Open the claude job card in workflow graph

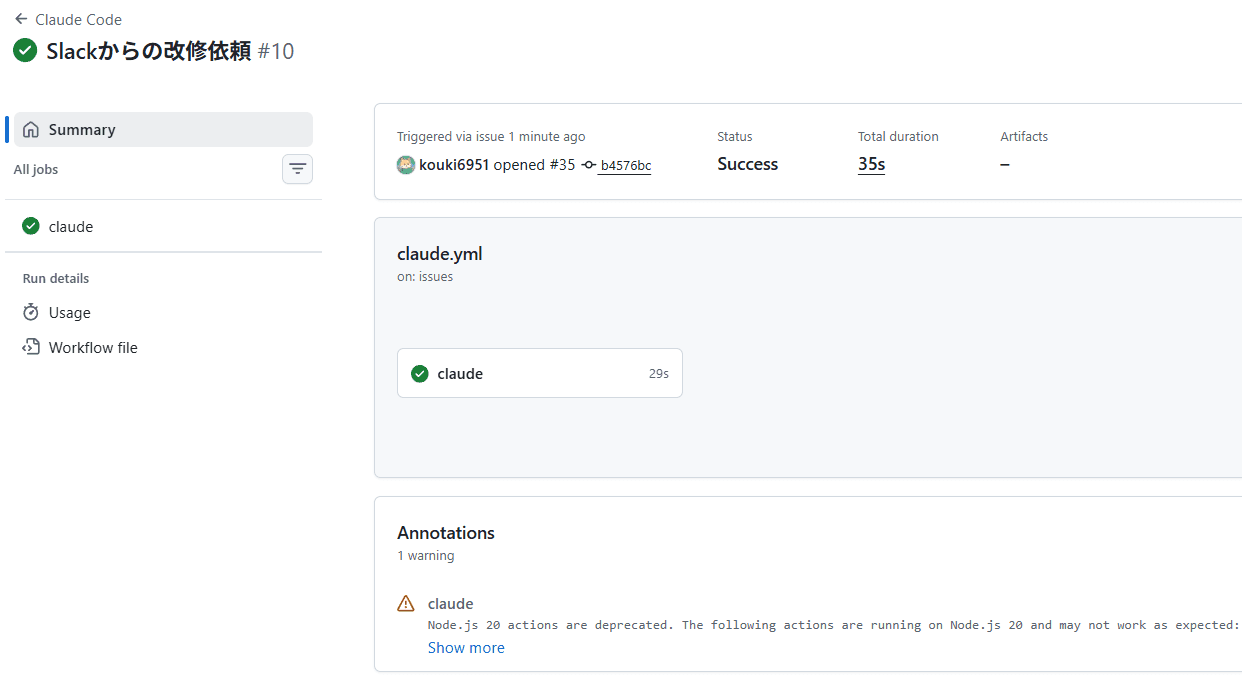(540, 373)
